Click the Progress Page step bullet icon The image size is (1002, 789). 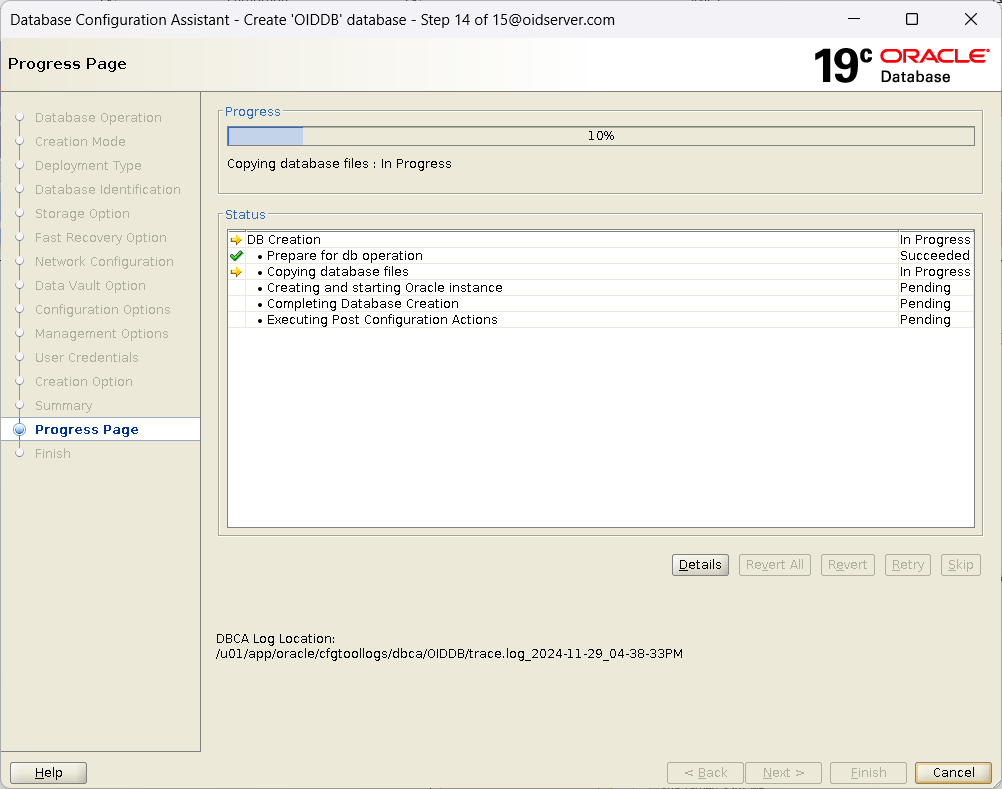pos(19,430)
